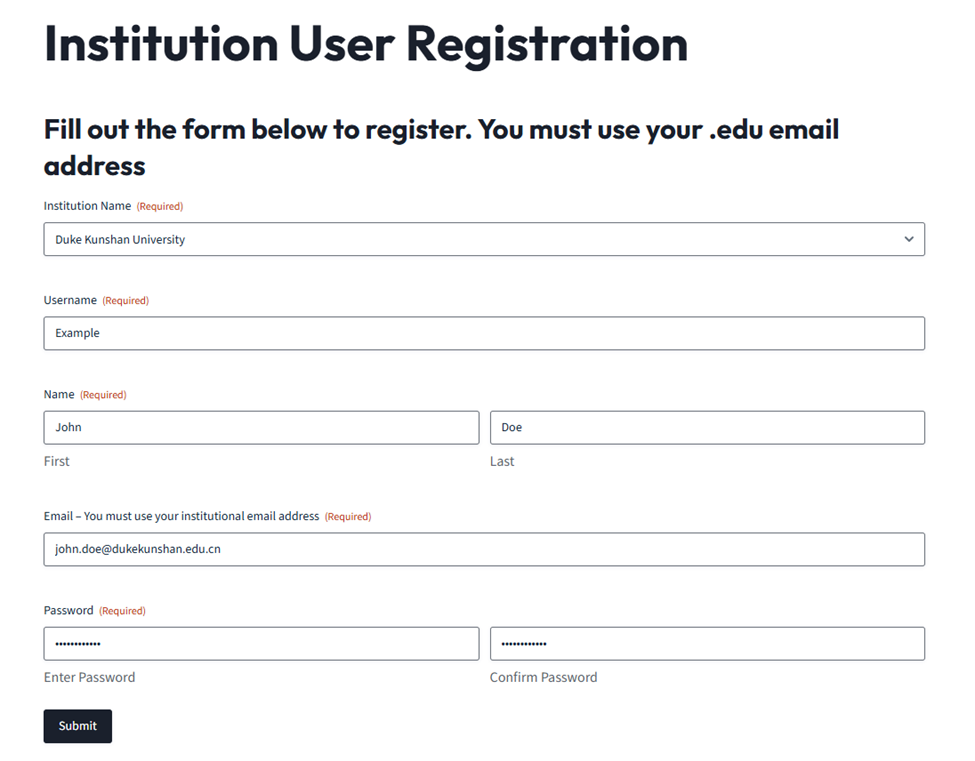975x761 pixels.
Task: Click the "Institution User Registration" page heading
Action: [366, 44]
